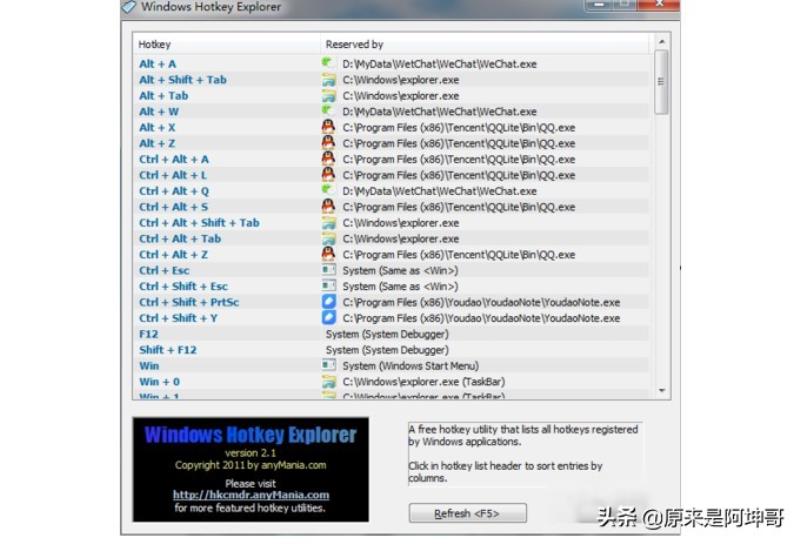Click the WeChat icon in Ctrl + Alt + Q row
This screenshot has width=800, height=544.
click(x=328, y=190)
